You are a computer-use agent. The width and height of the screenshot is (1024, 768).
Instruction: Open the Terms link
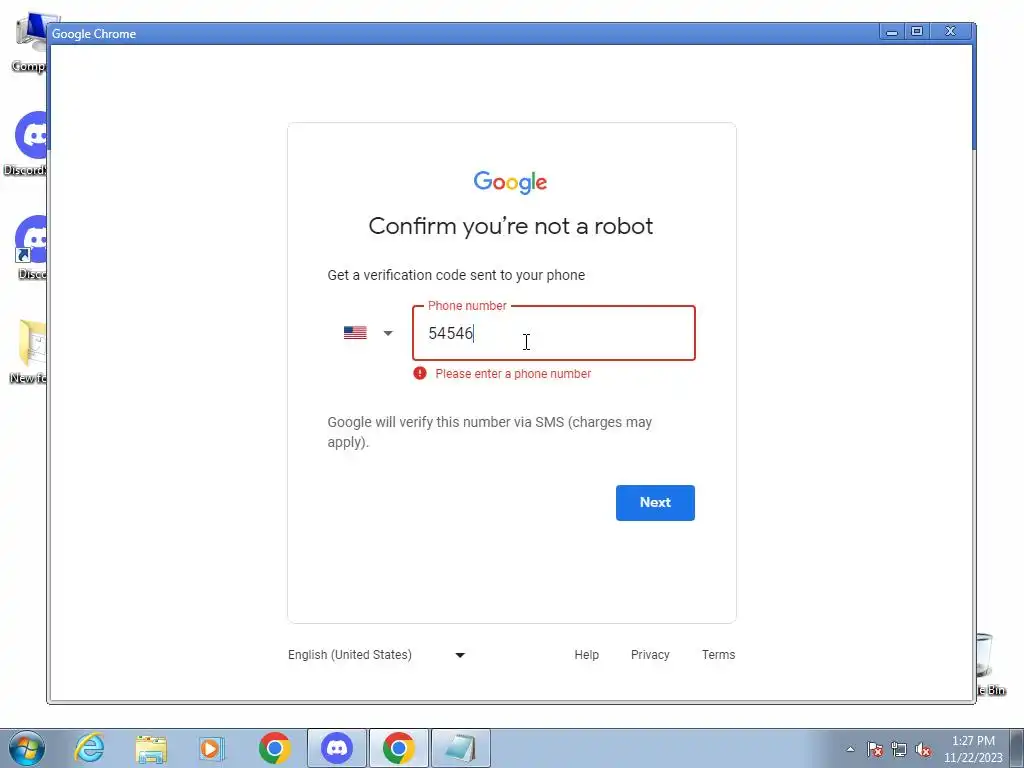(x=718, y=654)
